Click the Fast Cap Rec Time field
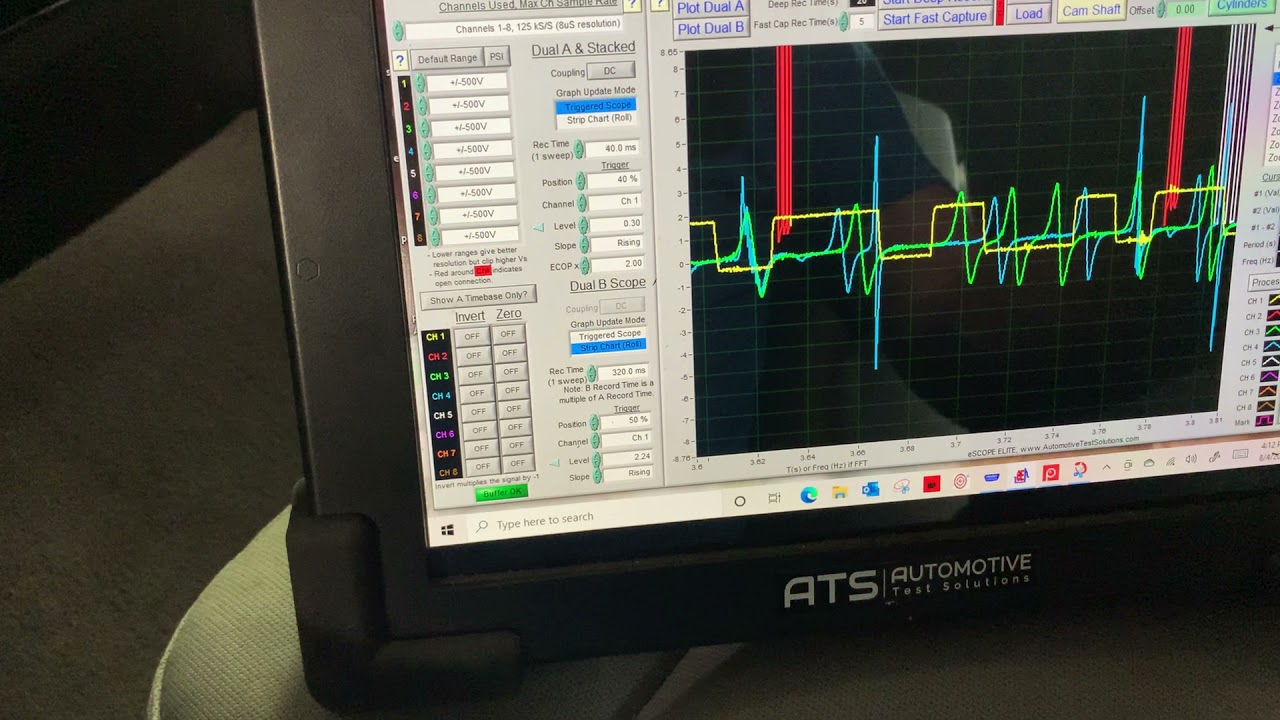The width and height of the screenshot is (1280, 720). click(x=860, y=21)
